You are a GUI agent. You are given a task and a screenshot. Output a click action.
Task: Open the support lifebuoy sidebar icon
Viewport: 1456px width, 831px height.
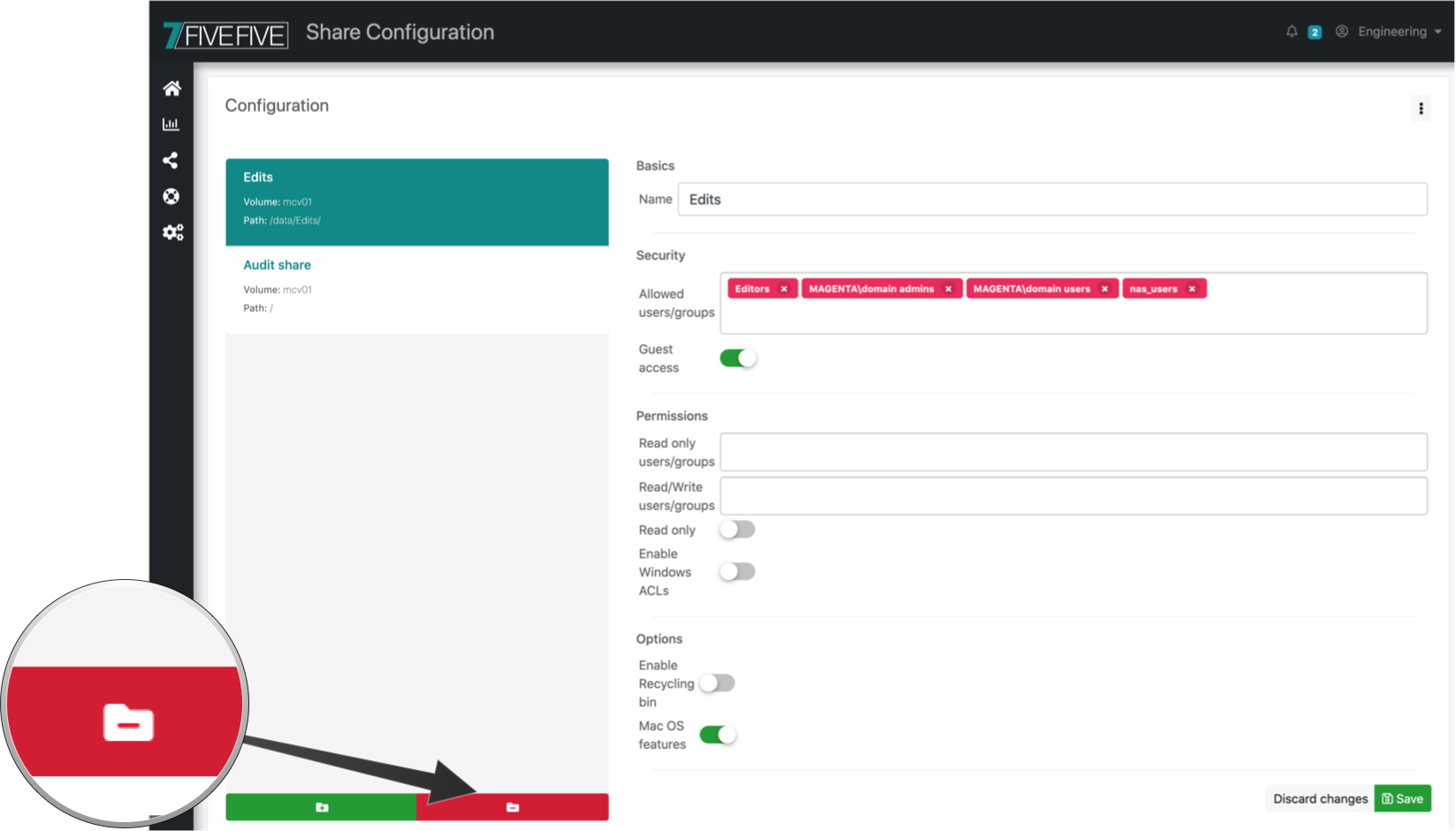[172, 196]
